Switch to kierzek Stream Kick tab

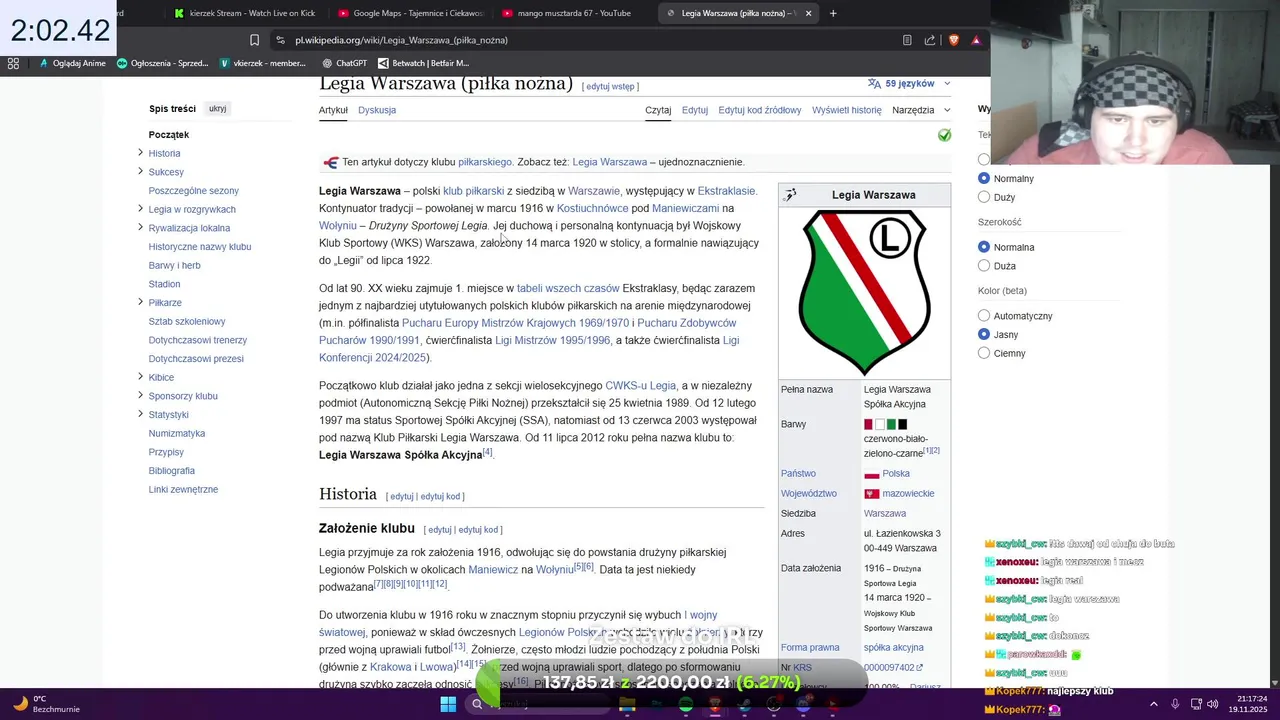pos(245,13)
